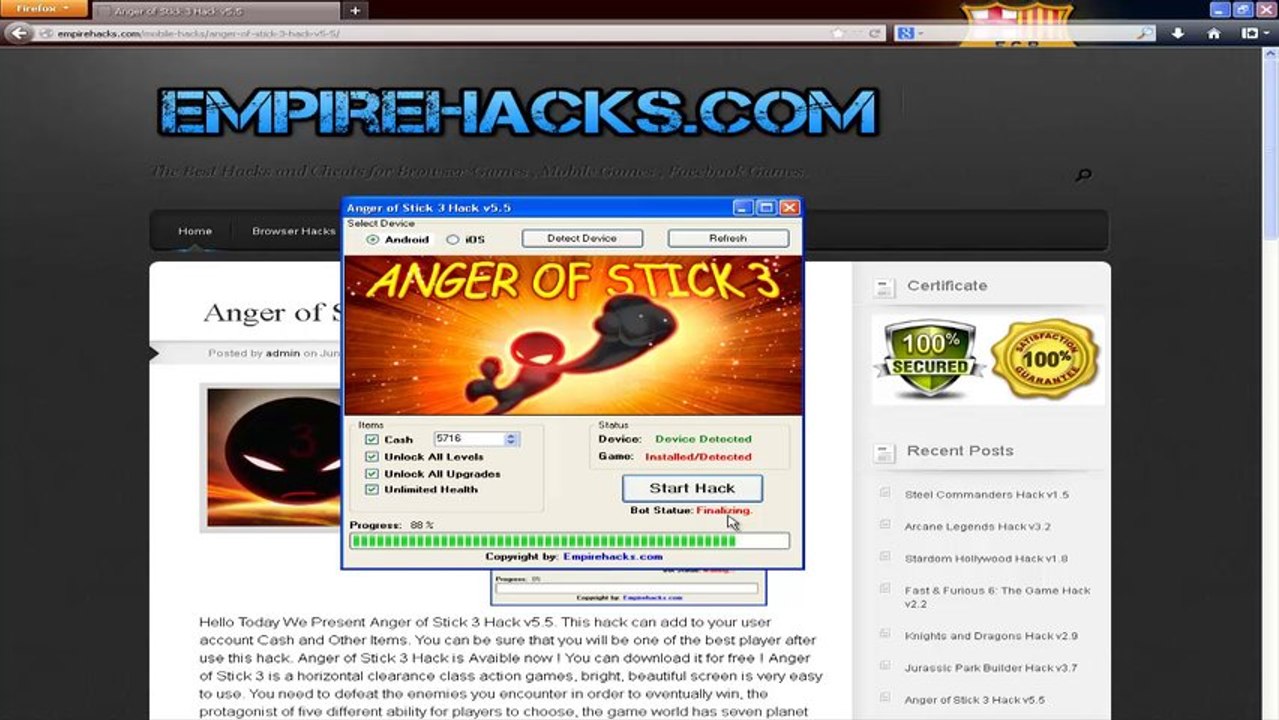Minimize the Anger of Stick 3 Hack window

point(742,207)
